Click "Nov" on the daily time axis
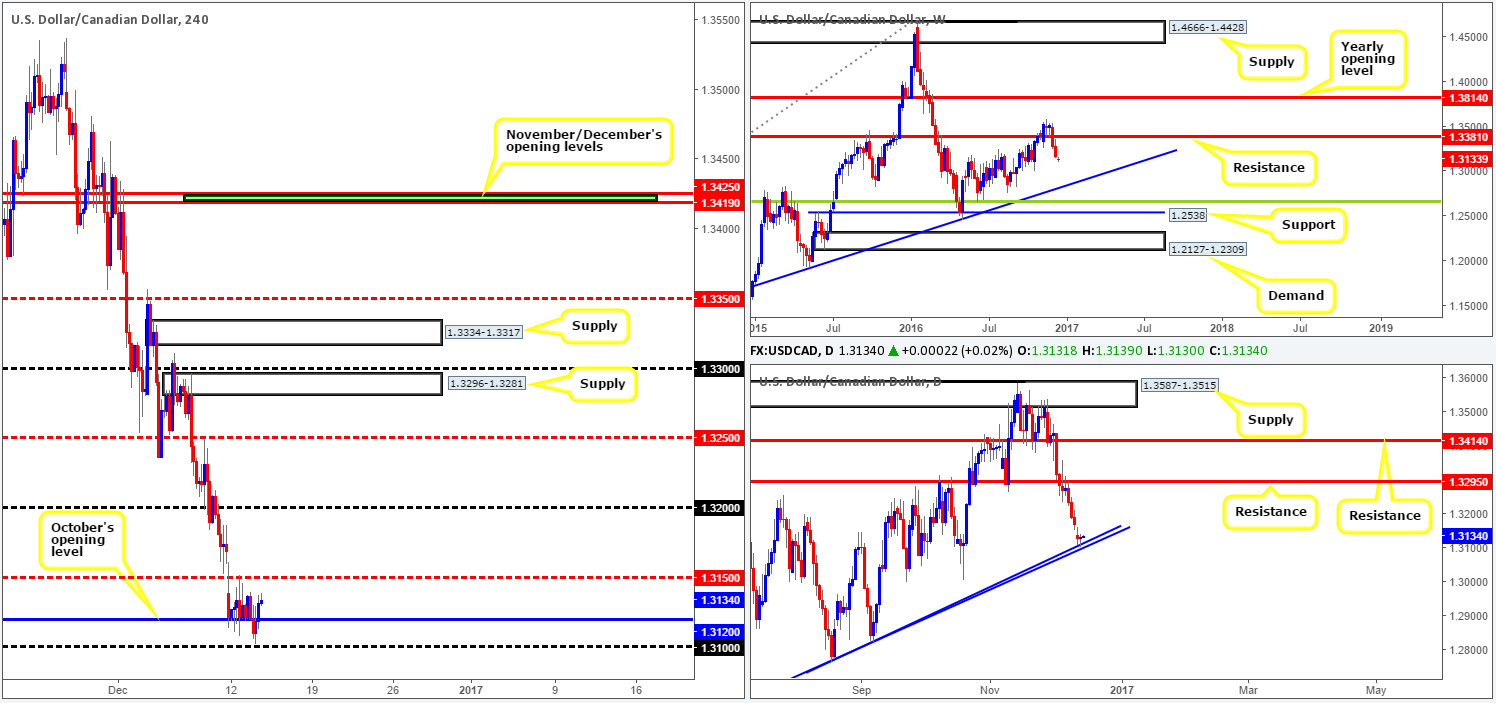Viewport: 1496px width, 703px height. (x=989, y=690)
